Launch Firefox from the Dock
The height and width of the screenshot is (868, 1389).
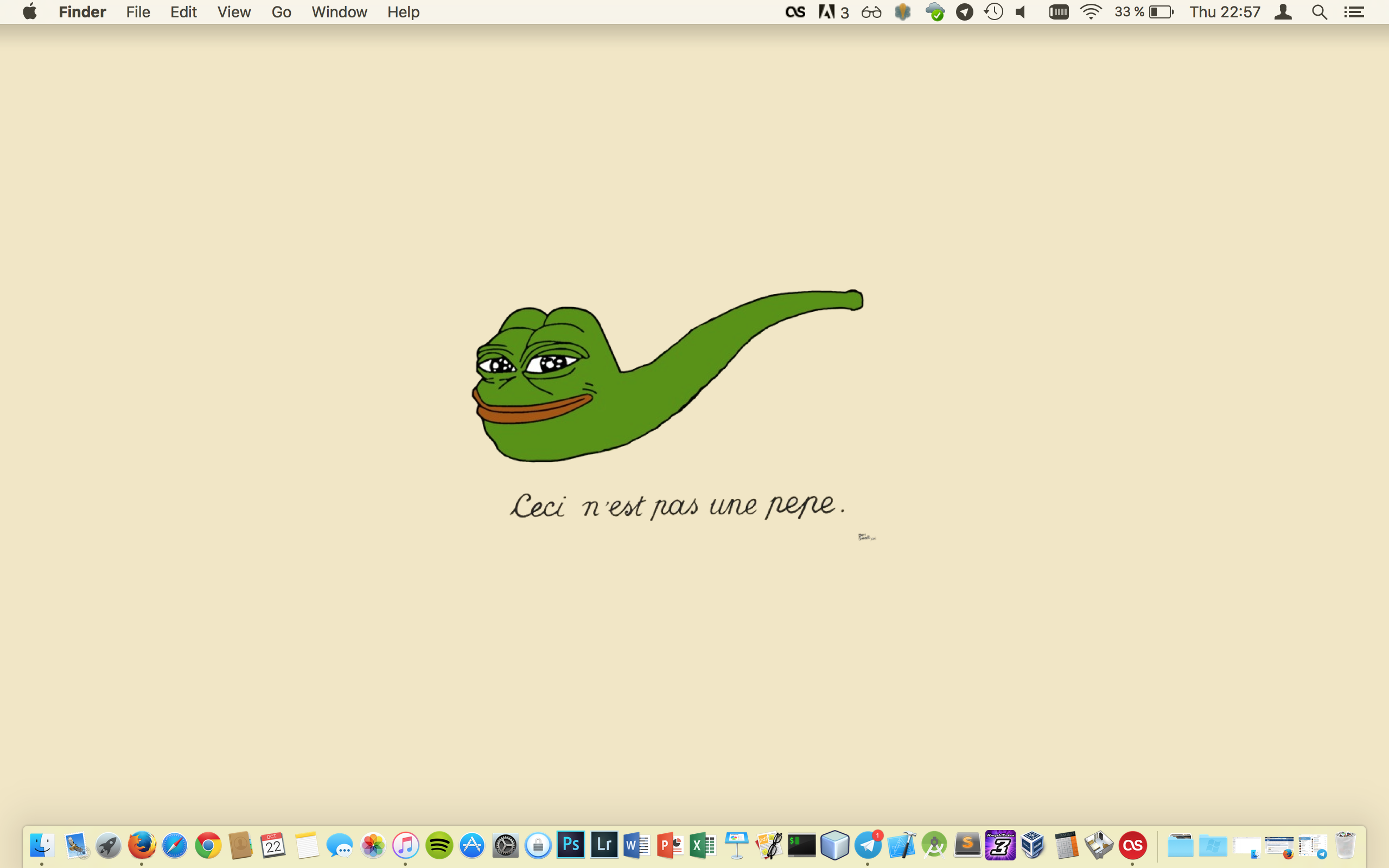142,845
